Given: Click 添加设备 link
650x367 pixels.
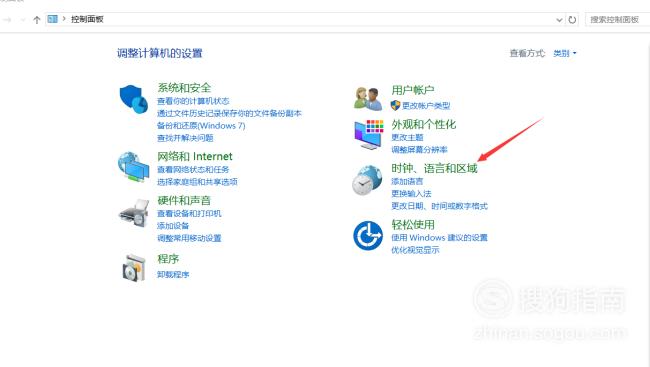Looking at the screenshot, I should tap(173, 226).
